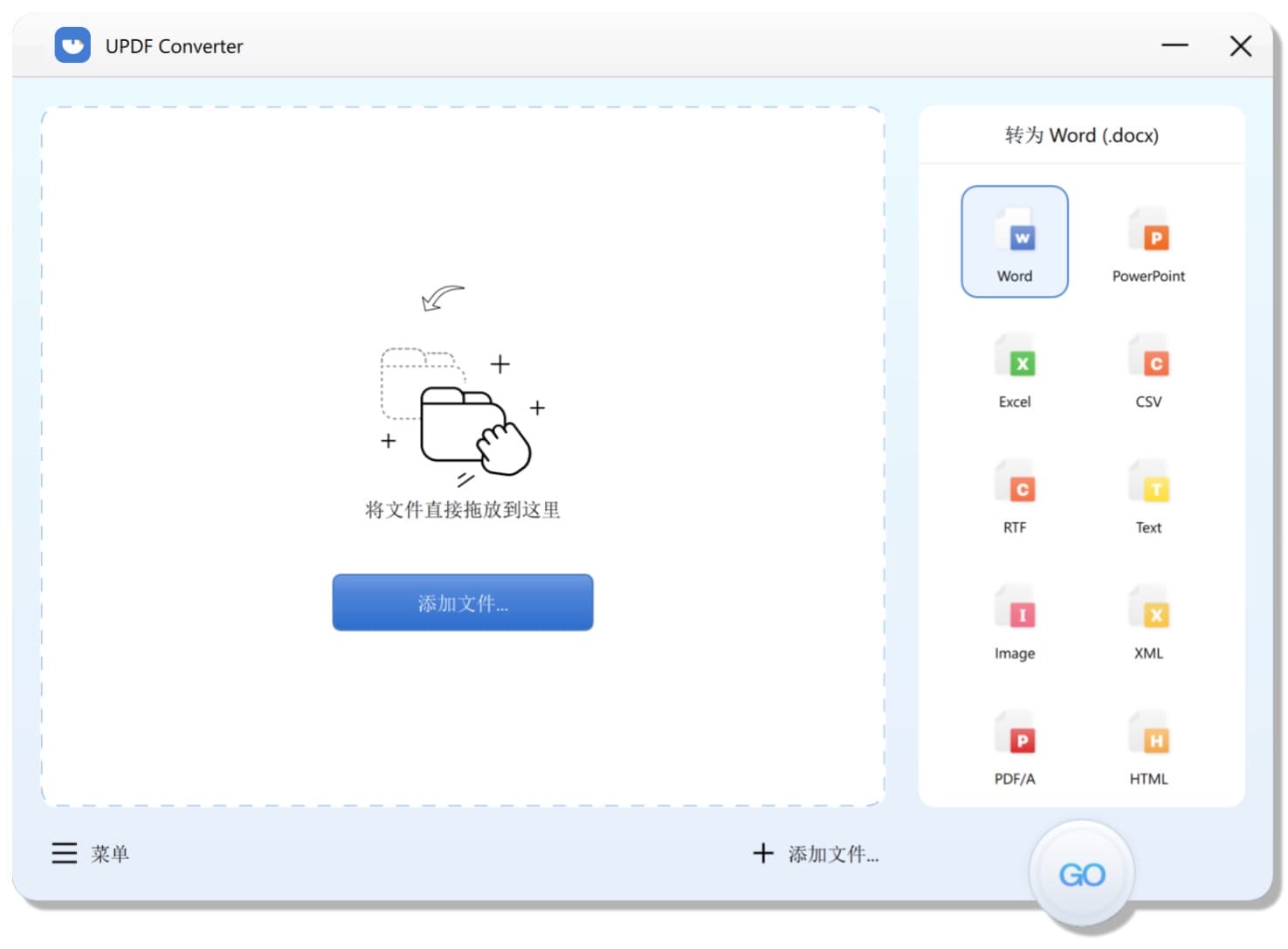
Task: Click the 转为 Word (.docx) header
Action: 1081,135
